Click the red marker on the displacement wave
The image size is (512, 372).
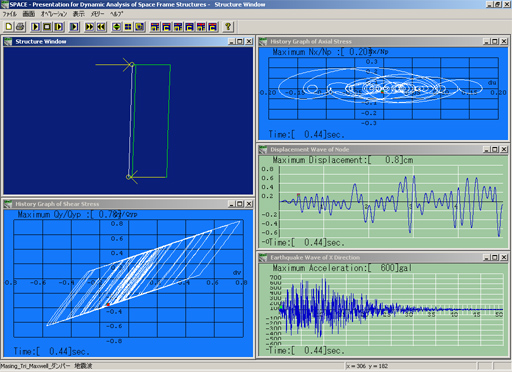[x=298, y=195]
